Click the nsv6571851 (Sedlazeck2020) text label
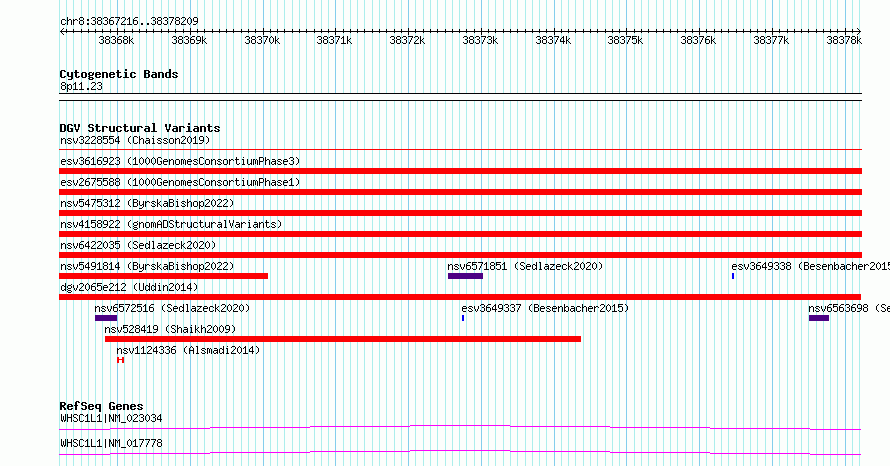The height and width of the screenshot is (466, 890). tap(525, 266)
